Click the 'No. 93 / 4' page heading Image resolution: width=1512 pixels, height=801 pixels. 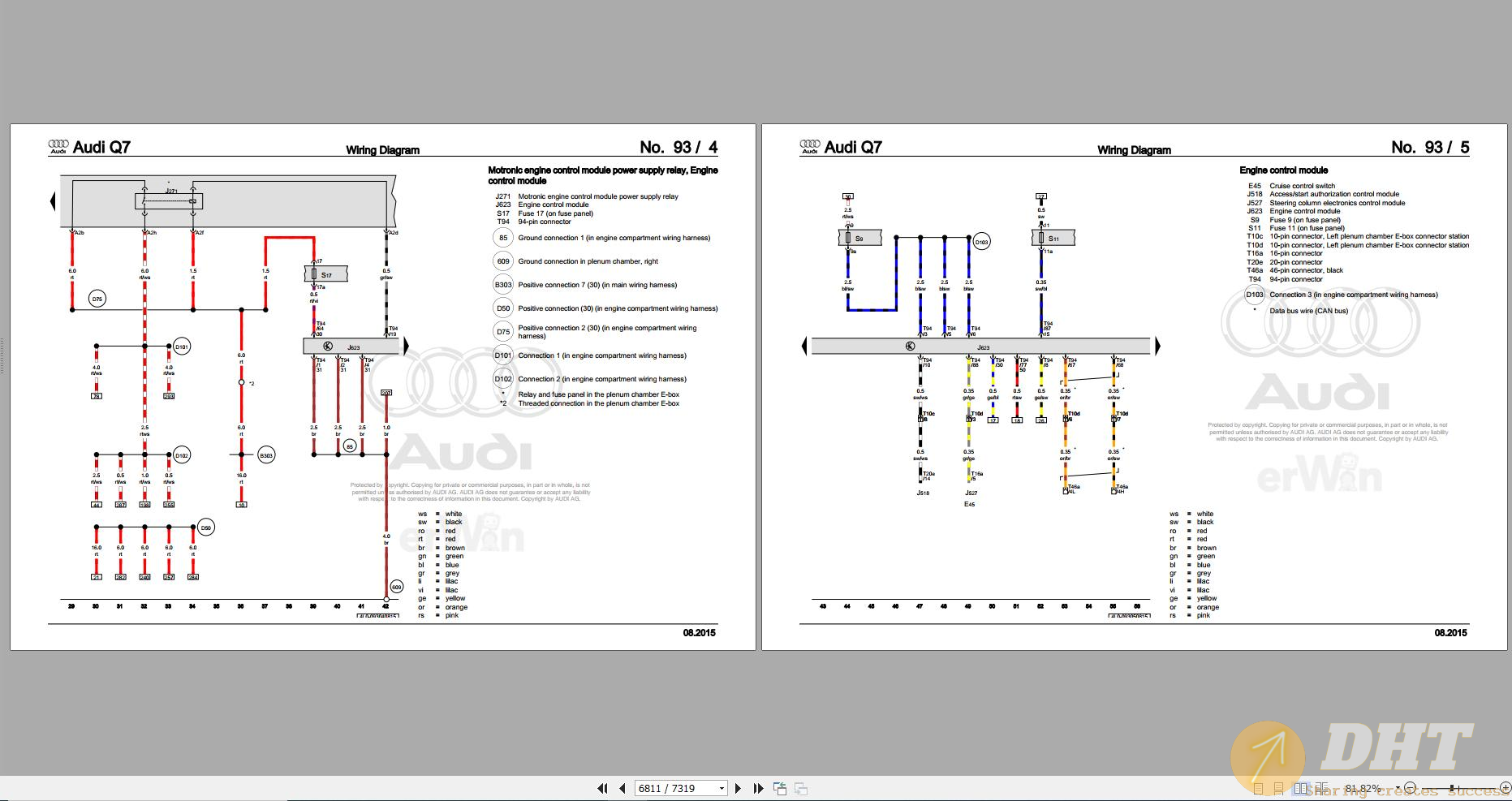(678, 147)
